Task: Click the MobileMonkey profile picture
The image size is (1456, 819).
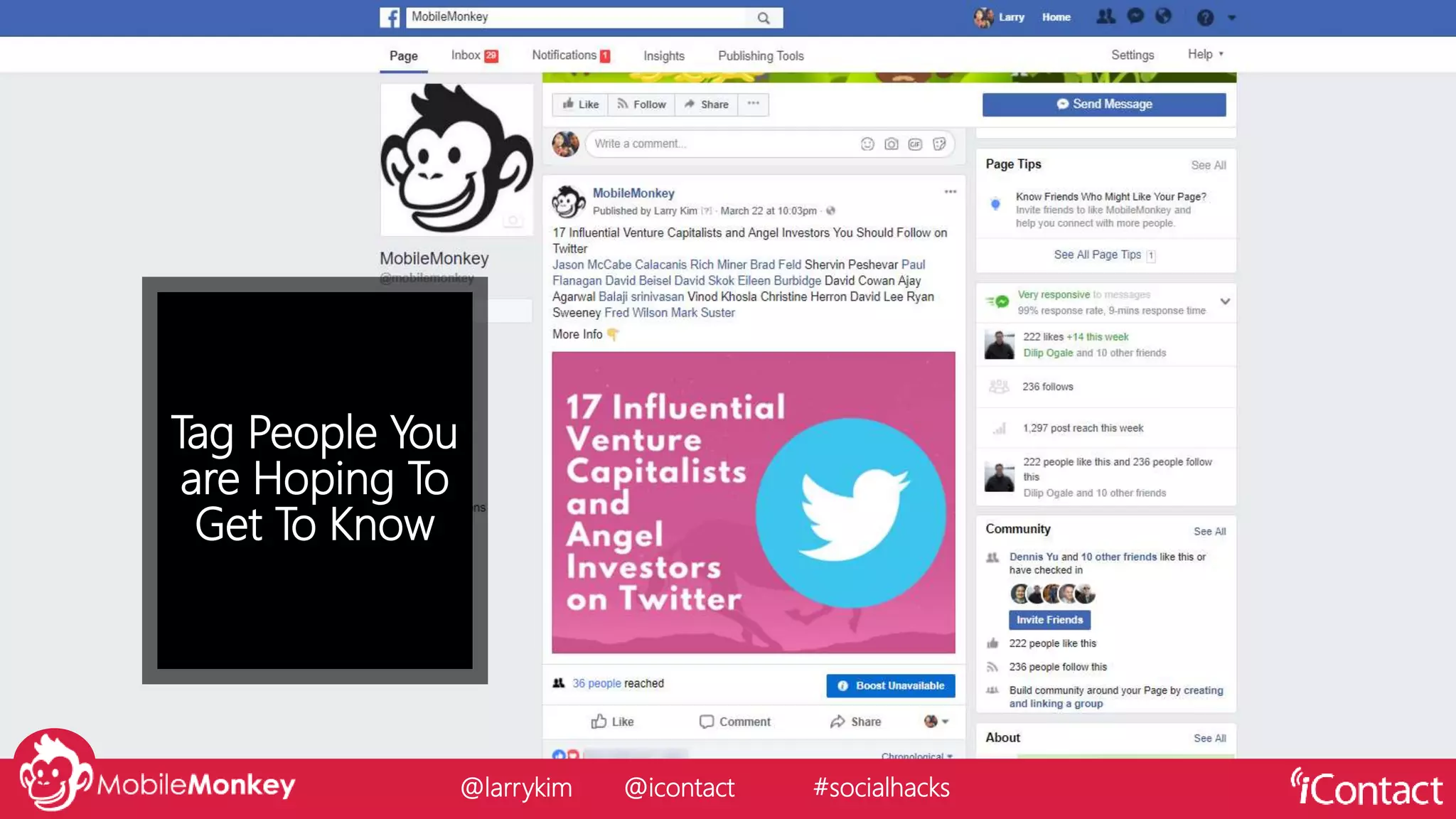Action: [456, 160]
